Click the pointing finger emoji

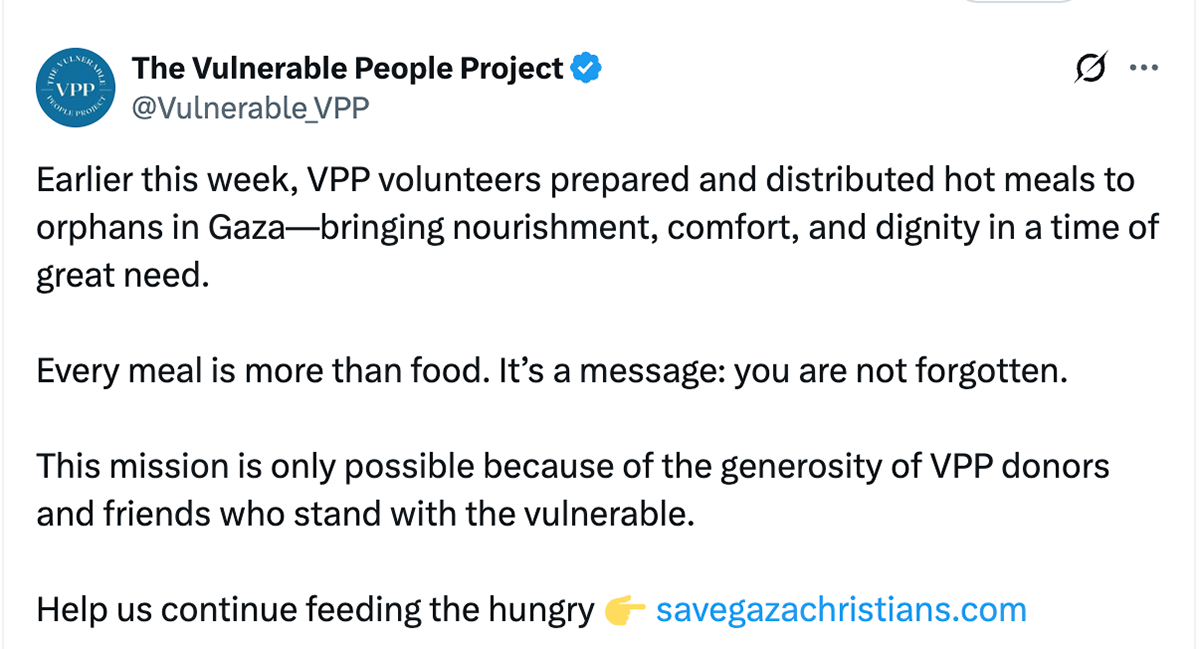point(625,609)
